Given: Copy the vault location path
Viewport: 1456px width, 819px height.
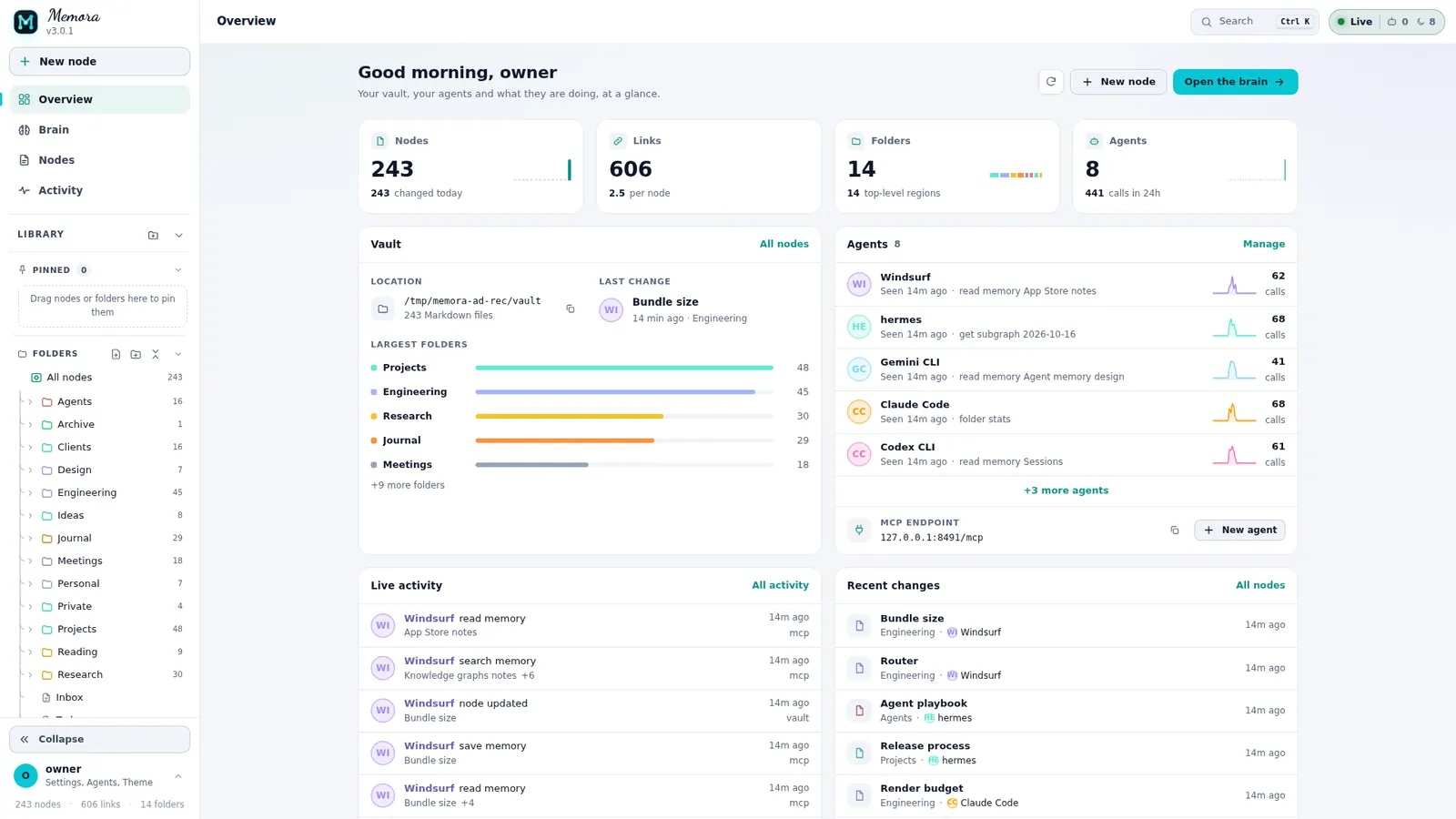Looking at the screenshot, I should [x=571, y=308].
